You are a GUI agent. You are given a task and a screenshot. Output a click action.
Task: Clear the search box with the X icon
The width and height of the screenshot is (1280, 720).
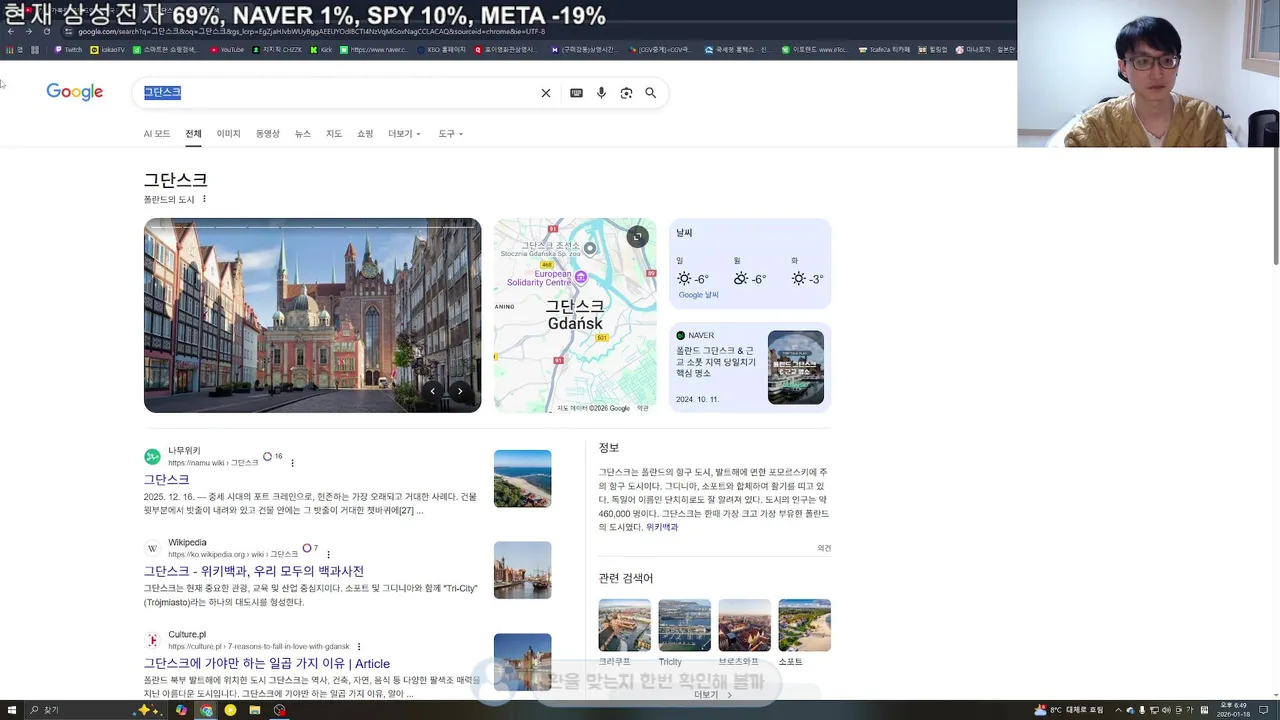546,93
